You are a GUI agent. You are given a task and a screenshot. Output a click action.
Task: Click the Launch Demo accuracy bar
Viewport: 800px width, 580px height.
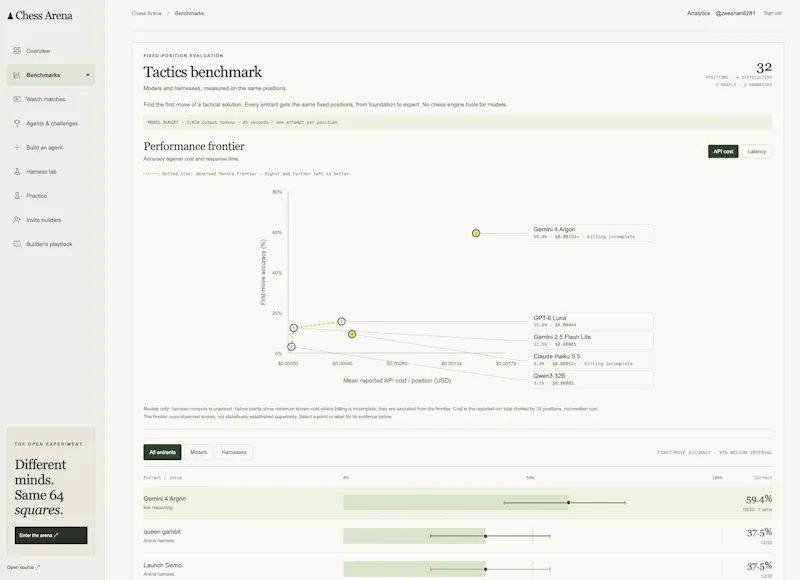coord(414,569)
